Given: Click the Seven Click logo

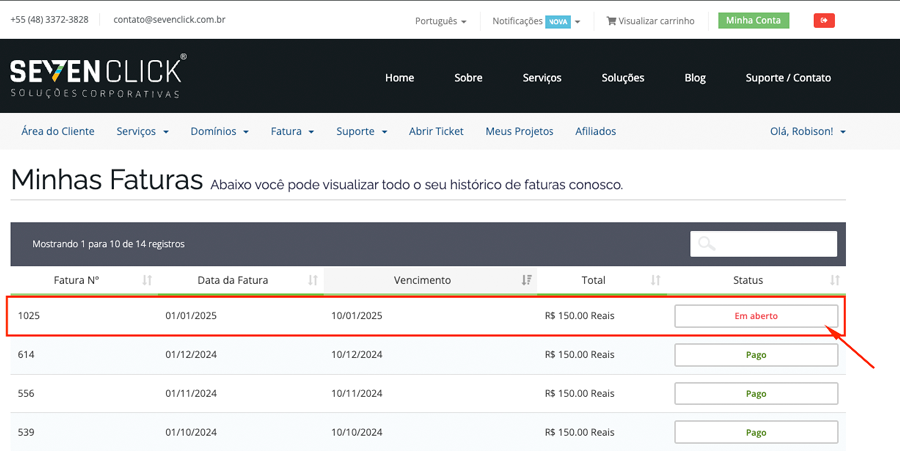Looking at the screenshot, I should tap(97, 77).
